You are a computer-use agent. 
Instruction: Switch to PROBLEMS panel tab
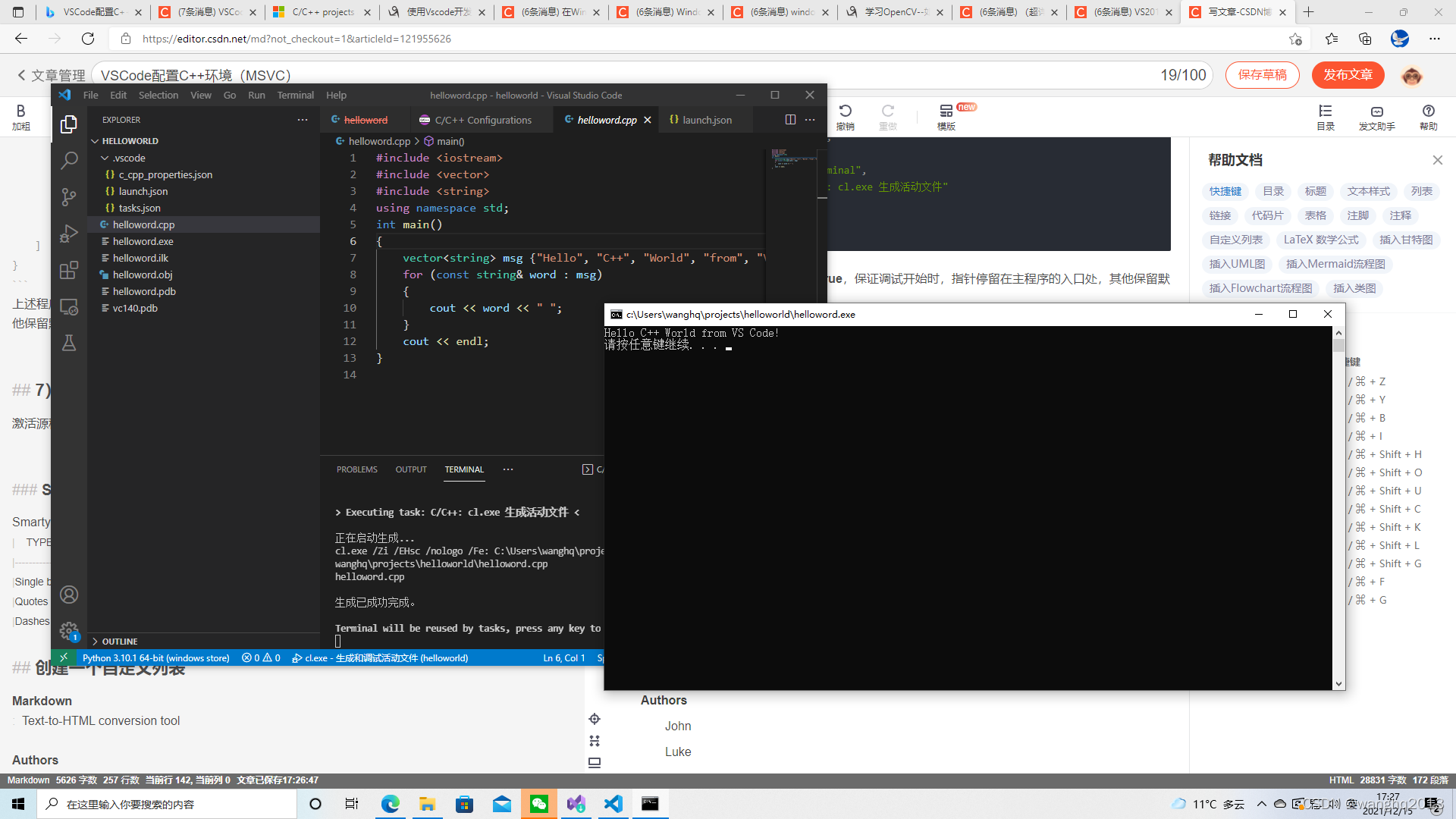(x=356, y=469)
